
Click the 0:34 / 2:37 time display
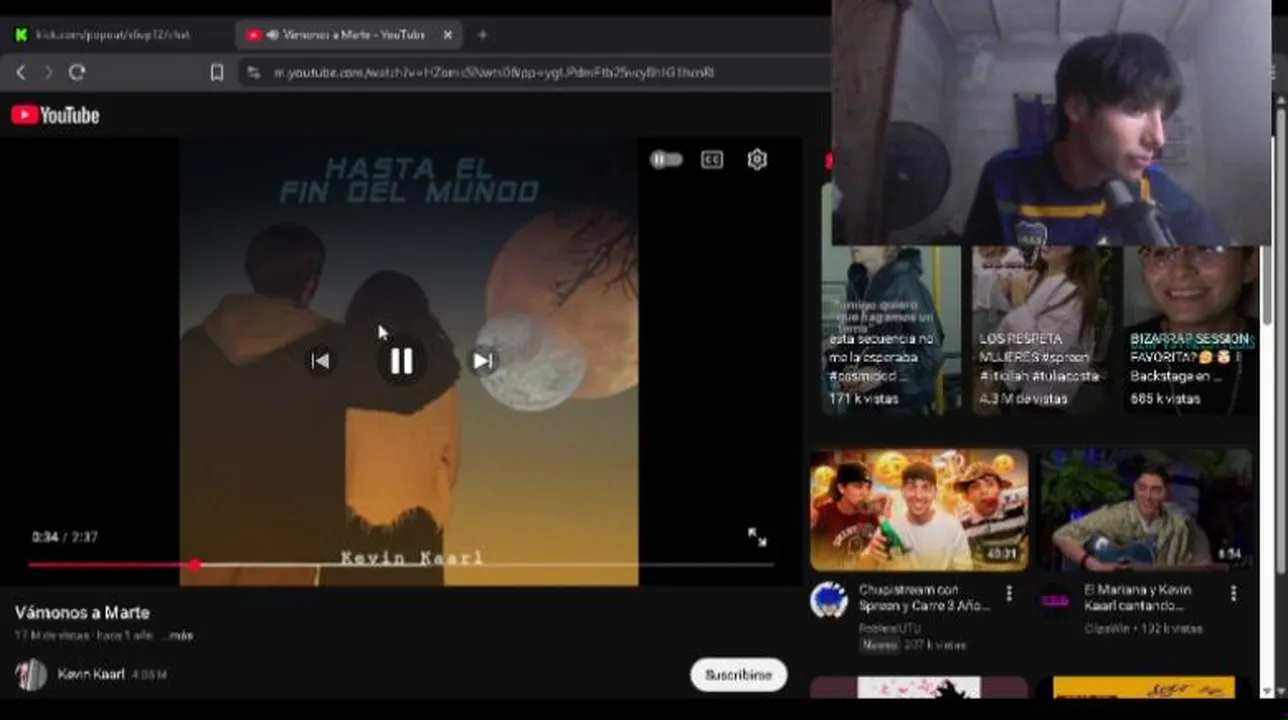tap(65, 537)
